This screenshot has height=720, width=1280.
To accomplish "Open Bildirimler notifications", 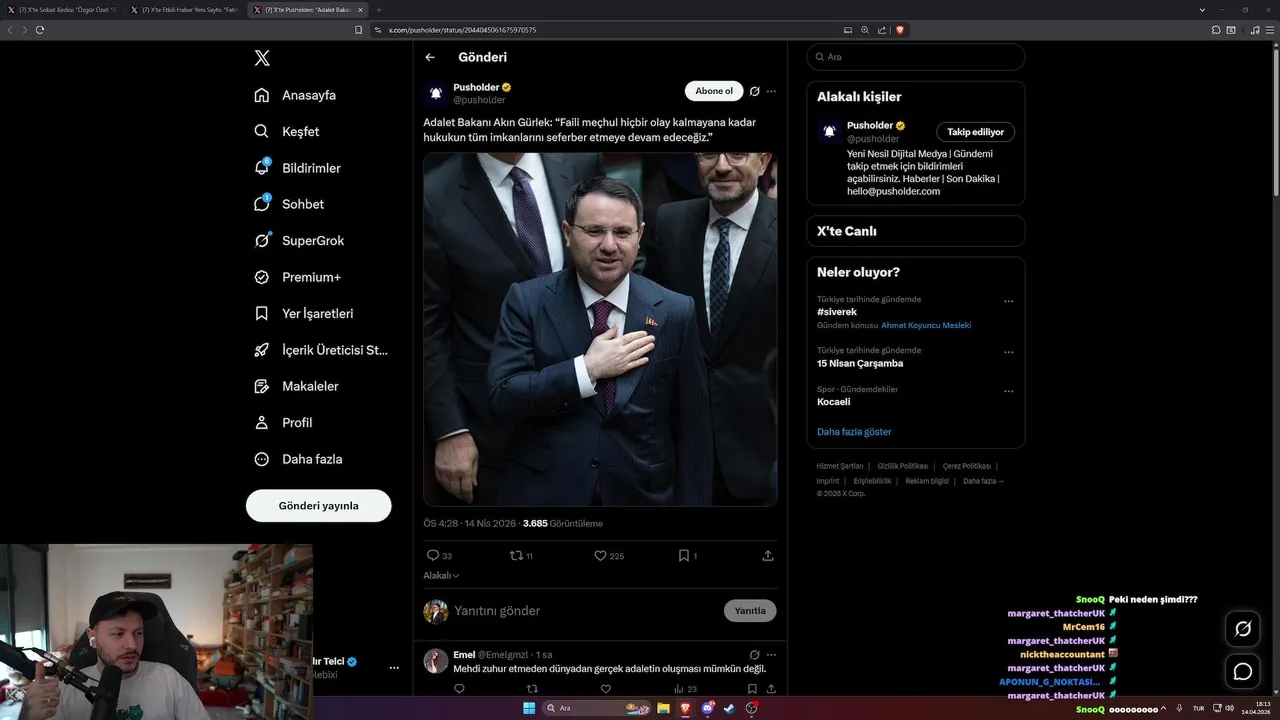I will [297, 168].
